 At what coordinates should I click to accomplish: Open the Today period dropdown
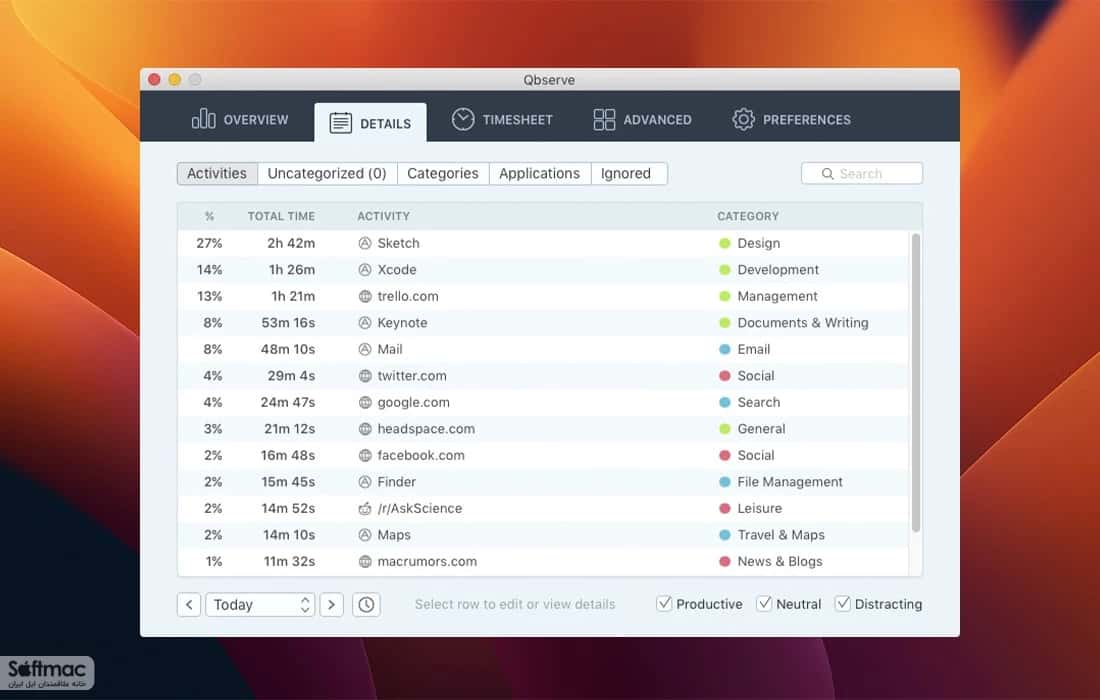pos(260,605)
